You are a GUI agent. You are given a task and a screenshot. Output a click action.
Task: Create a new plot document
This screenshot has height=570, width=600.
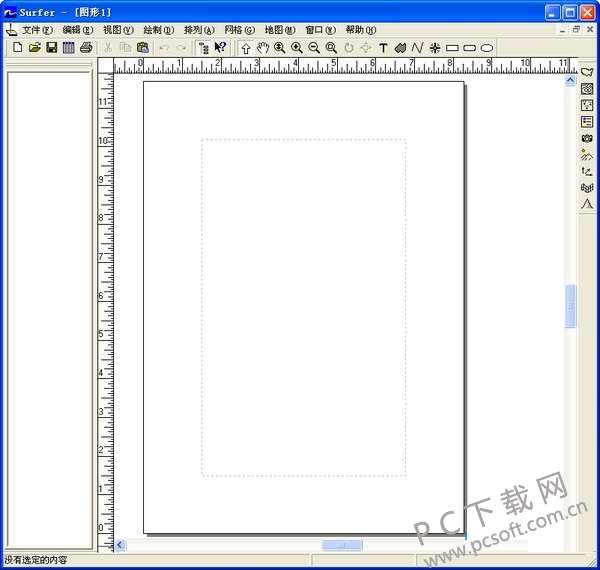click(x=18, y=47)
